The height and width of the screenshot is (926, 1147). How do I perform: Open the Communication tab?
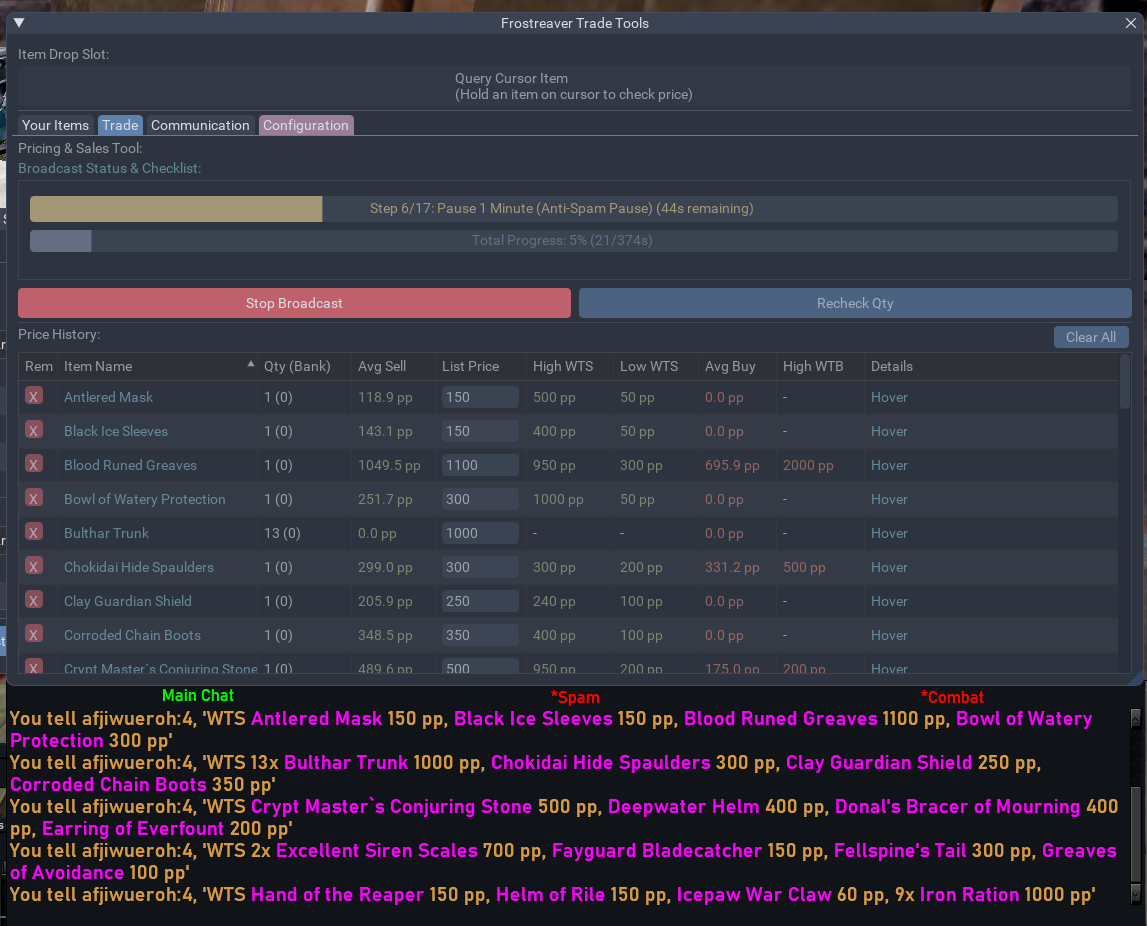200,125
